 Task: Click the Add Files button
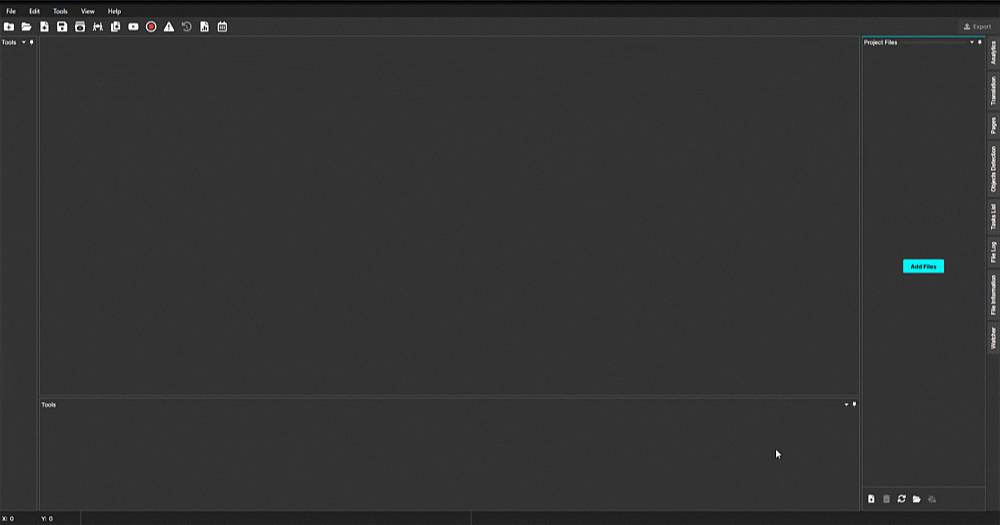tap(923, 267)
